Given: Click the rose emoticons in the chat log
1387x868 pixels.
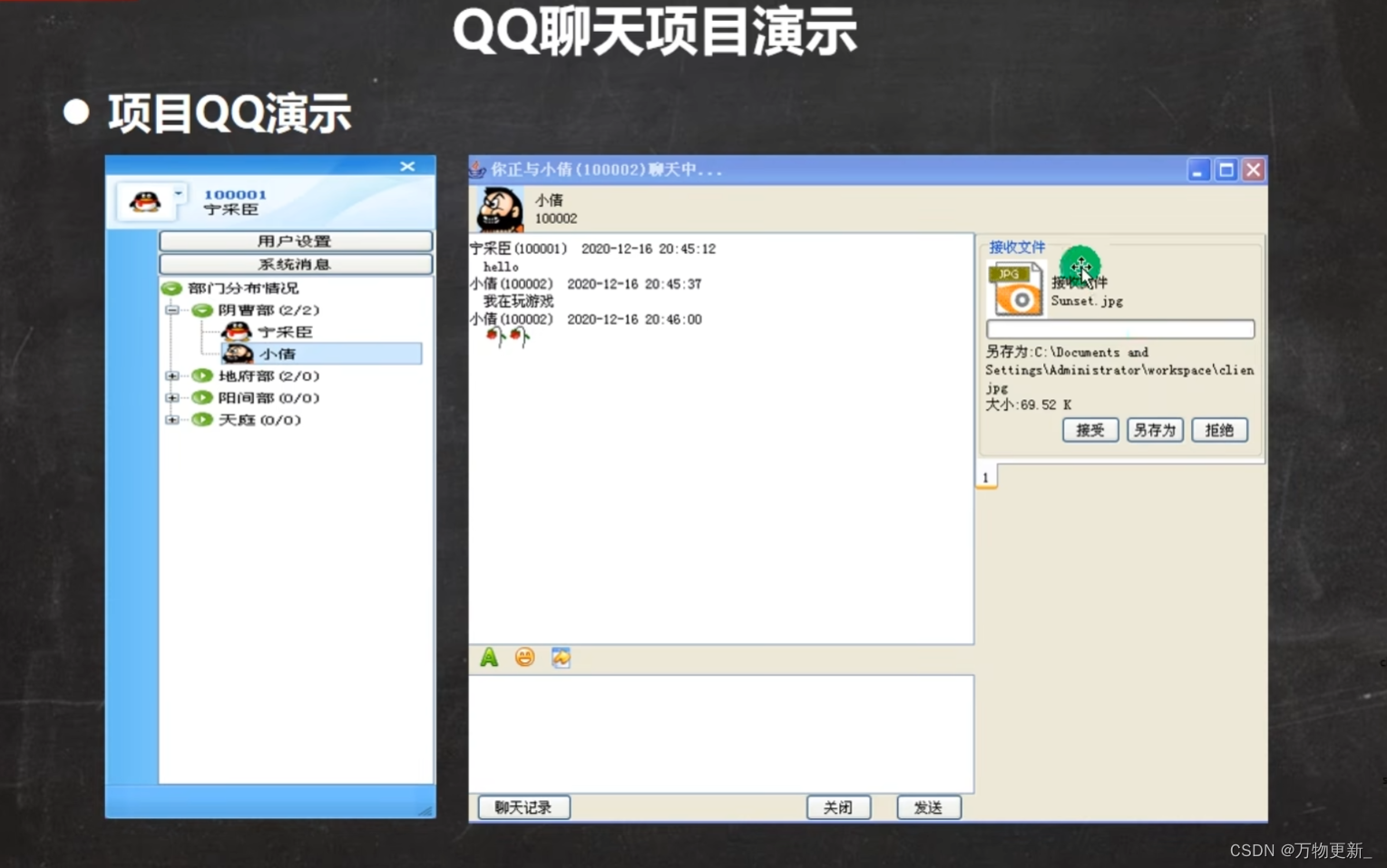Looking at the screenshot, I should pos(507,336).
